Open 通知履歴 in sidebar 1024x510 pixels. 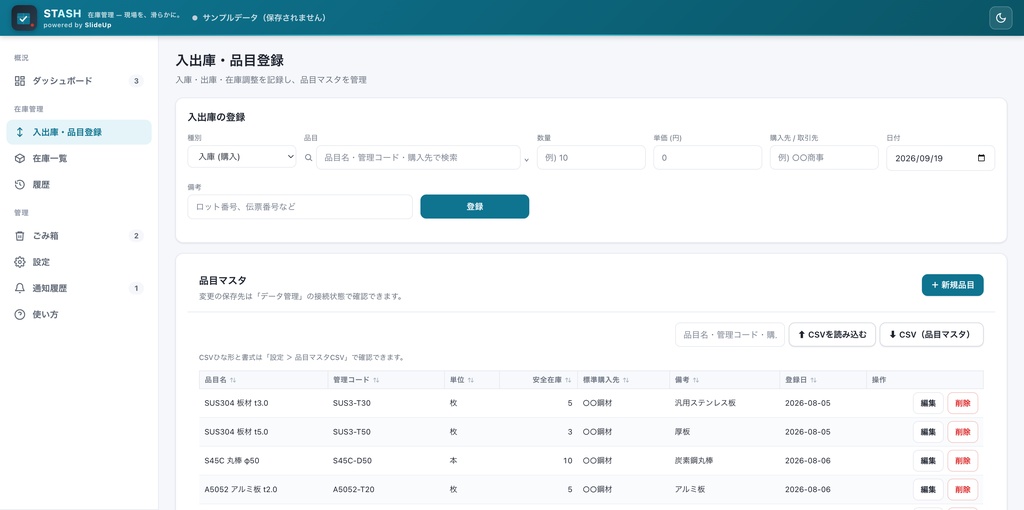click(78, 288)
